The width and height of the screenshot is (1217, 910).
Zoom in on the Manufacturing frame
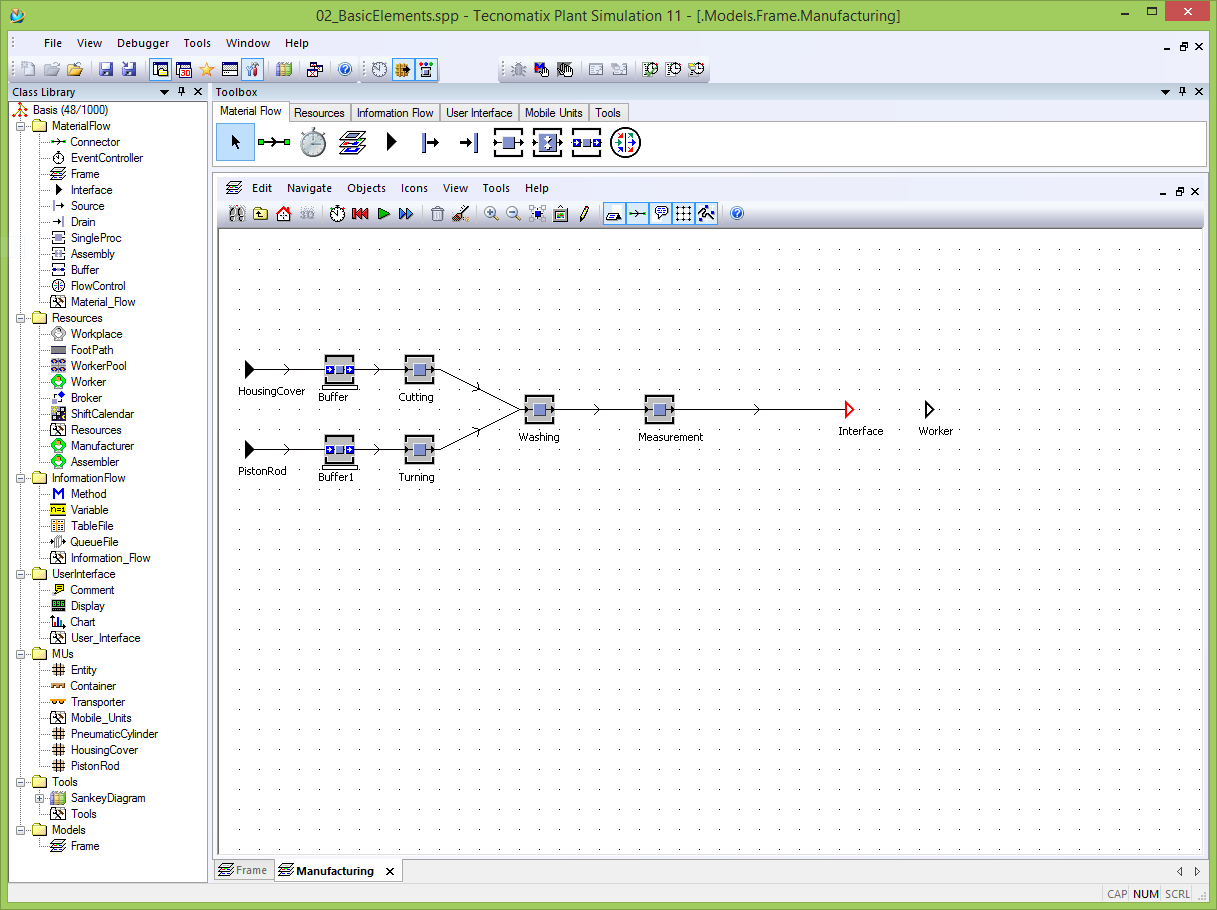pos(491,213)
